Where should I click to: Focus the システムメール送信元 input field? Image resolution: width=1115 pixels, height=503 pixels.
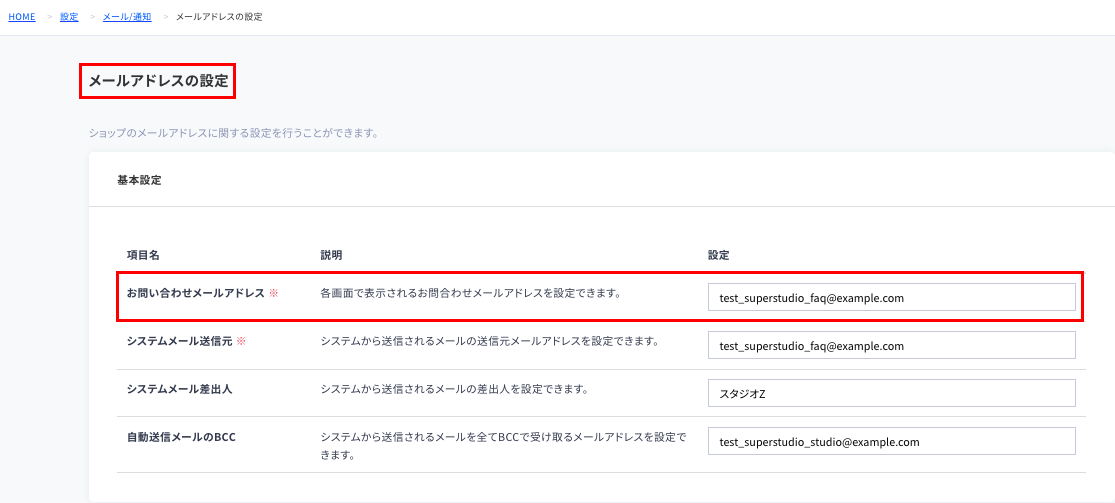[x=892, y=346]
